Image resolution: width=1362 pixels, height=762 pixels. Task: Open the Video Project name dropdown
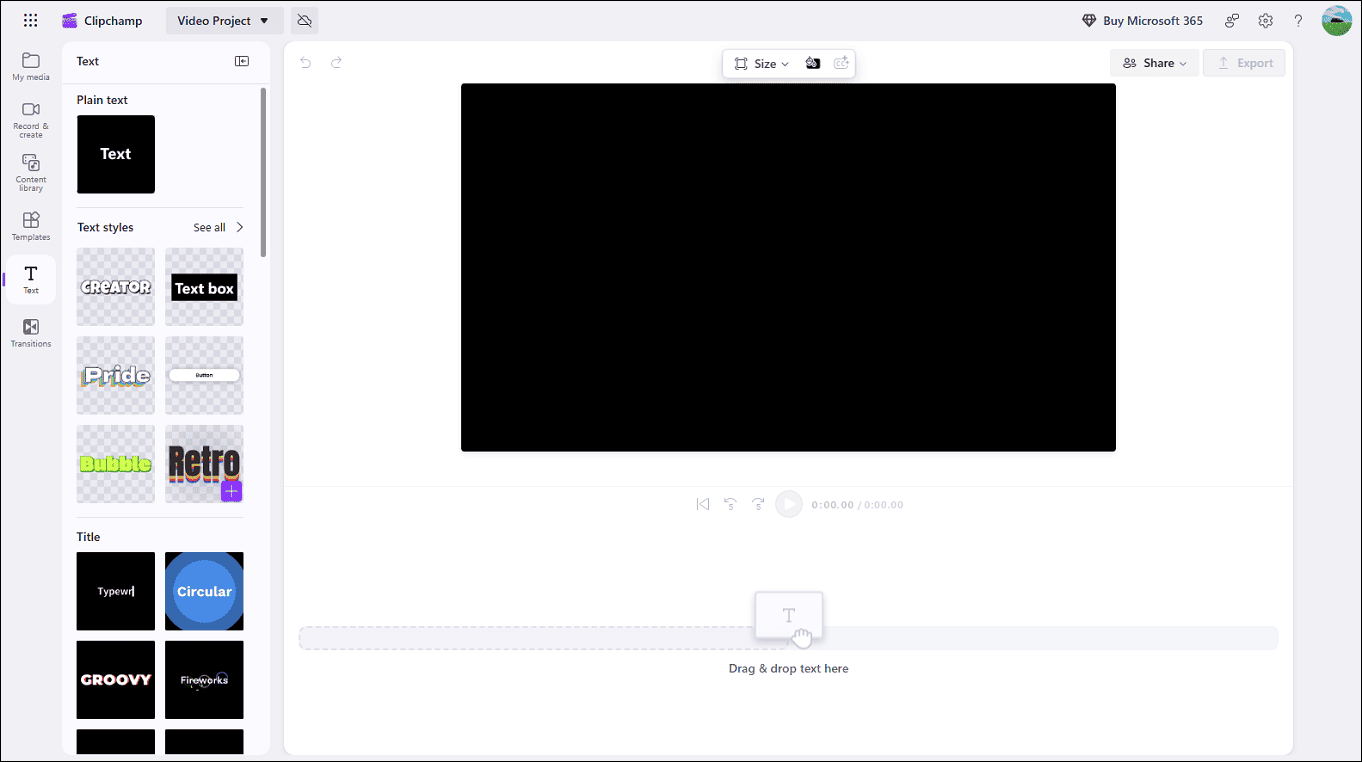coord(224,20)
